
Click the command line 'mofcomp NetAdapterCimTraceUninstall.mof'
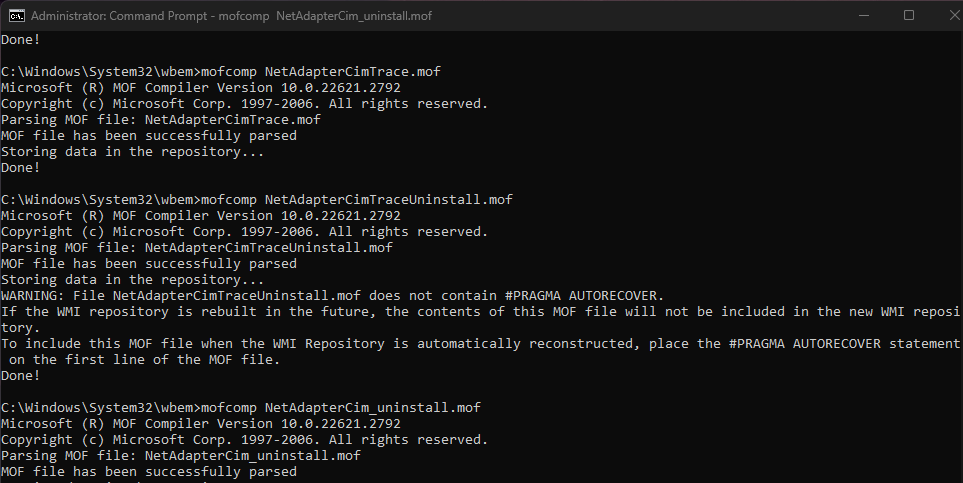(357, 200)
